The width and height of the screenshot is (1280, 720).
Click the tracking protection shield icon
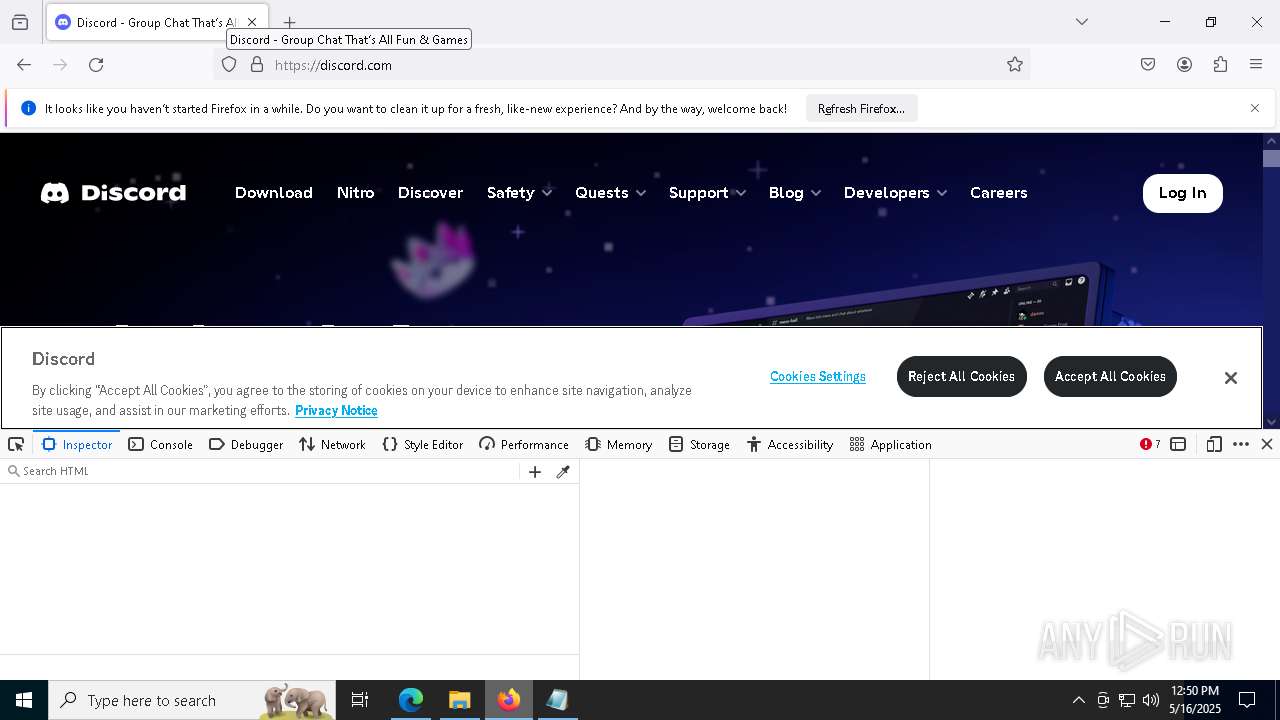click(229, 65)
